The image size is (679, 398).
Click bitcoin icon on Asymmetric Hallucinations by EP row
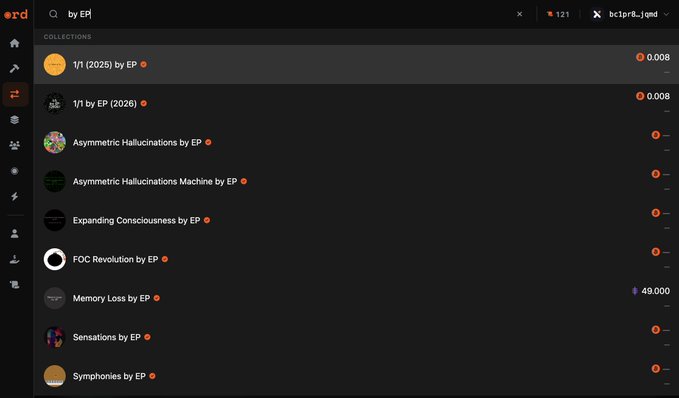pos(656,135)
